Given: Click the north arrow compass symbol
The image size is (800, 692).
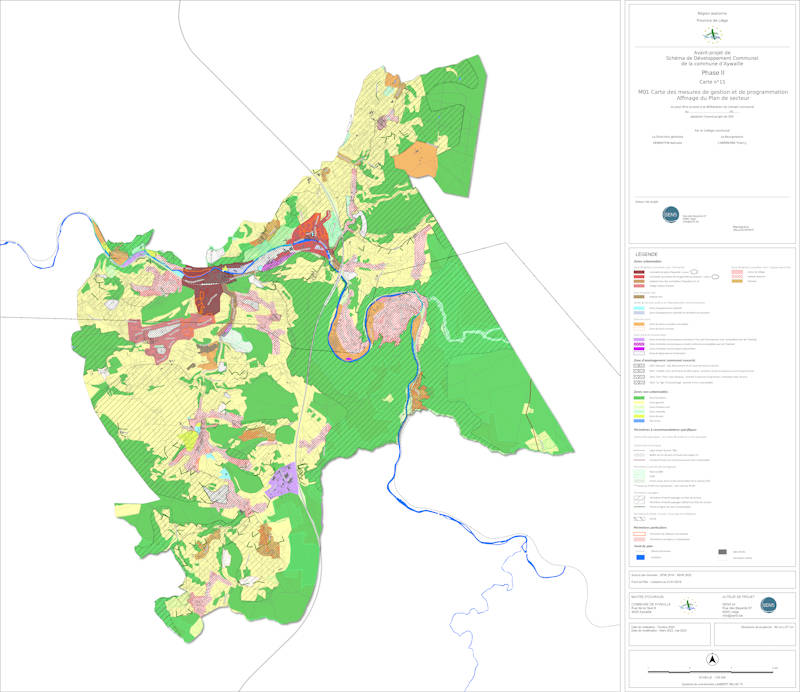Looking at the screenshot, I should click(712, 659).
